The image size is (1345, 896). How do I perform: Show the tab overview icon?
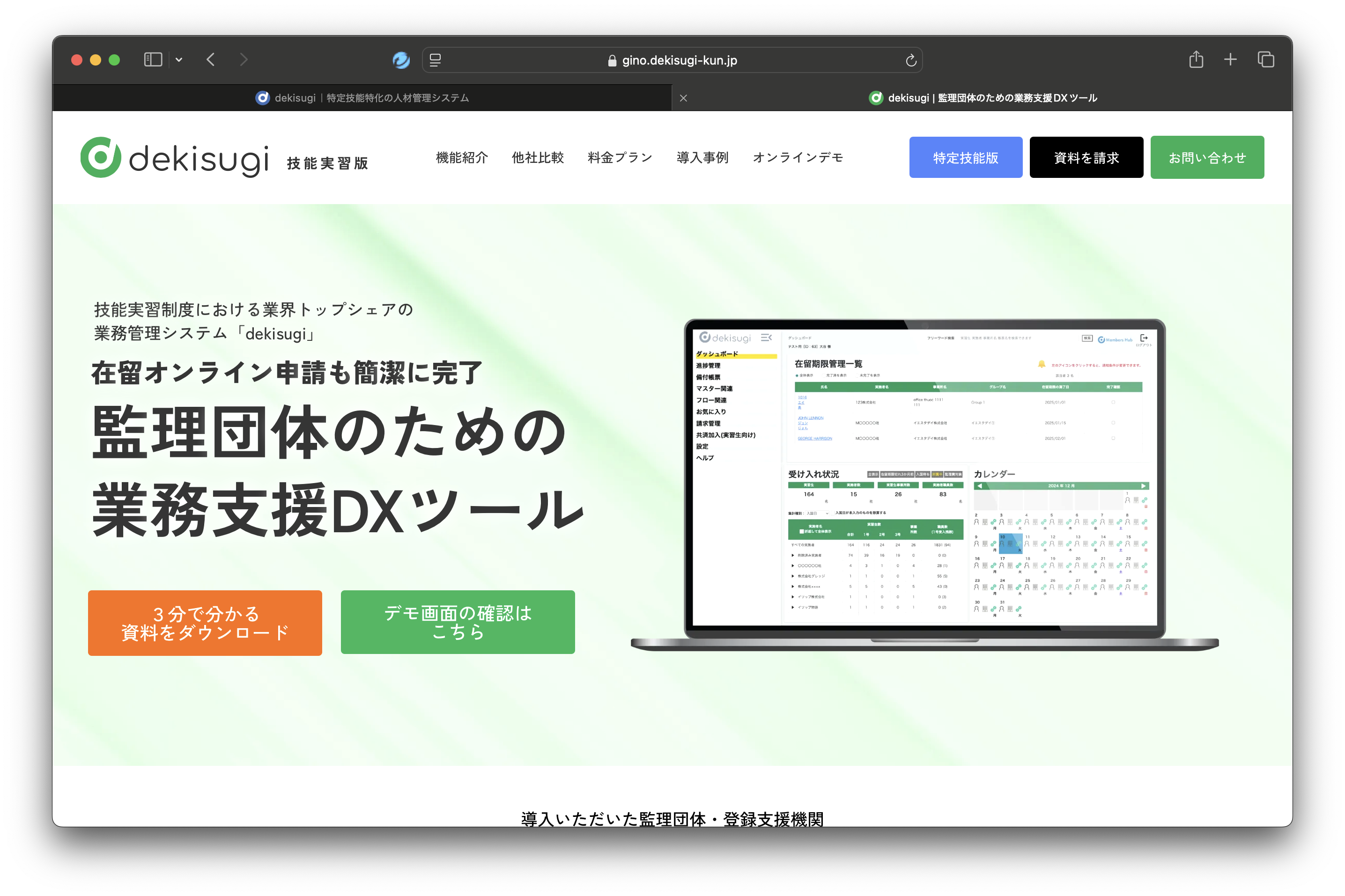click(x=1265, y=59)
